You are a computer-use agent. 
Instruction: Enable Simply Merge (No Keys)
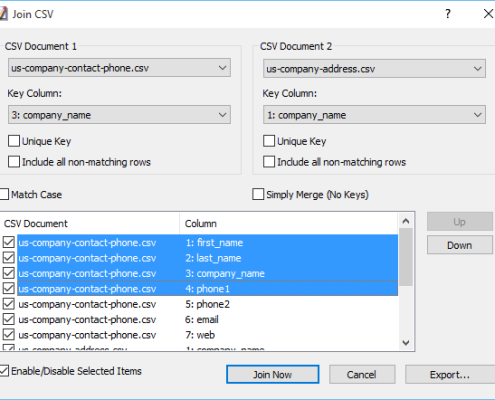coord(258,194)
